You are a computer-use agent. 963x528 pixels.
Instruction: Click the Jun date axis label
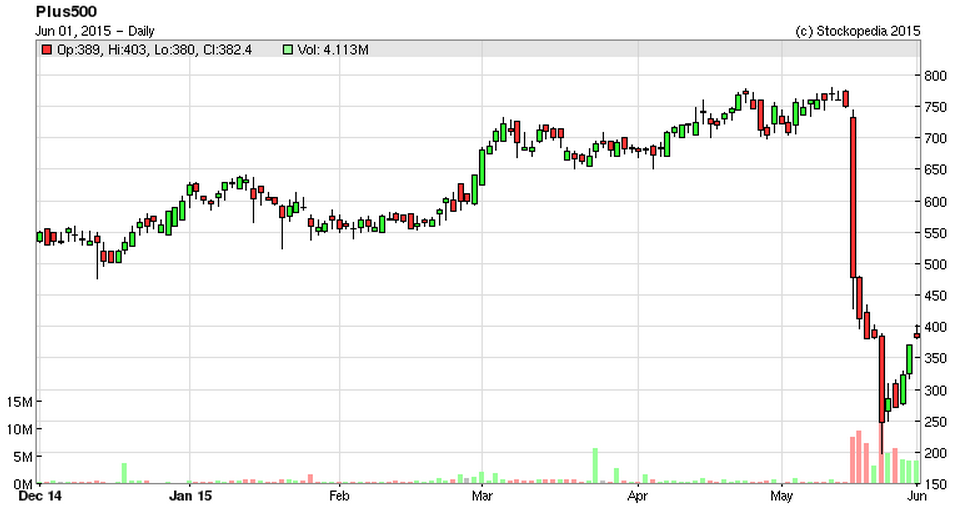917,496
